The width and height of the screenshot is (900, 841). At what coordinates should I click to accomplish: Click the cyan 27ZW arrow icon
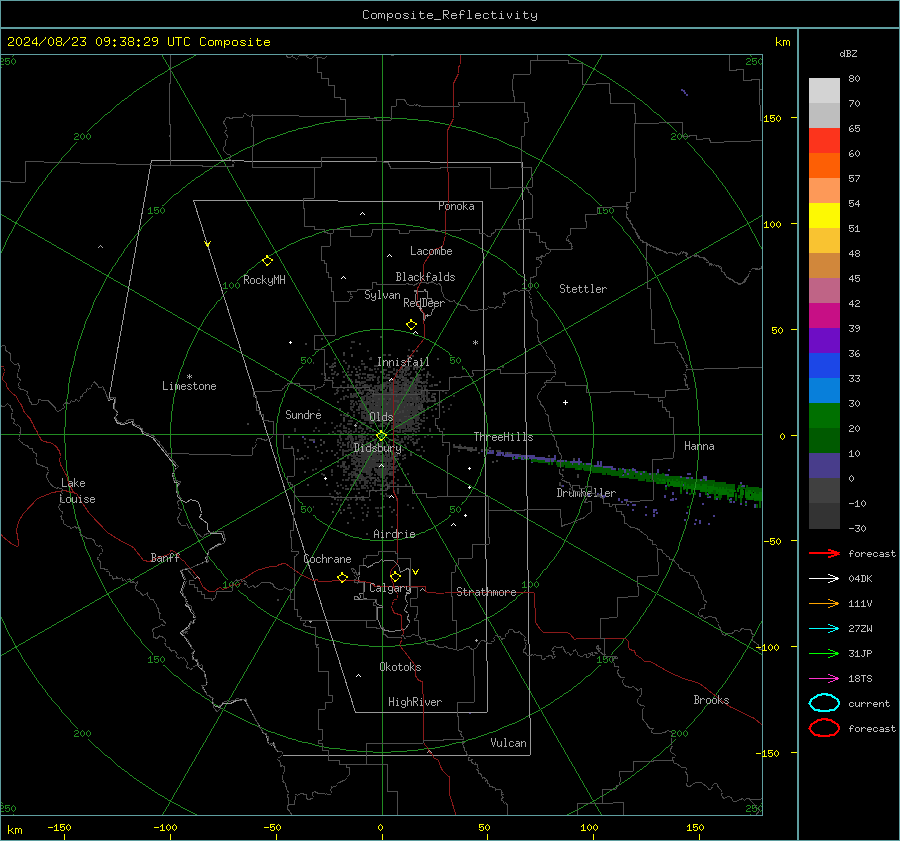pyautogui.click(x=824, y=629)
